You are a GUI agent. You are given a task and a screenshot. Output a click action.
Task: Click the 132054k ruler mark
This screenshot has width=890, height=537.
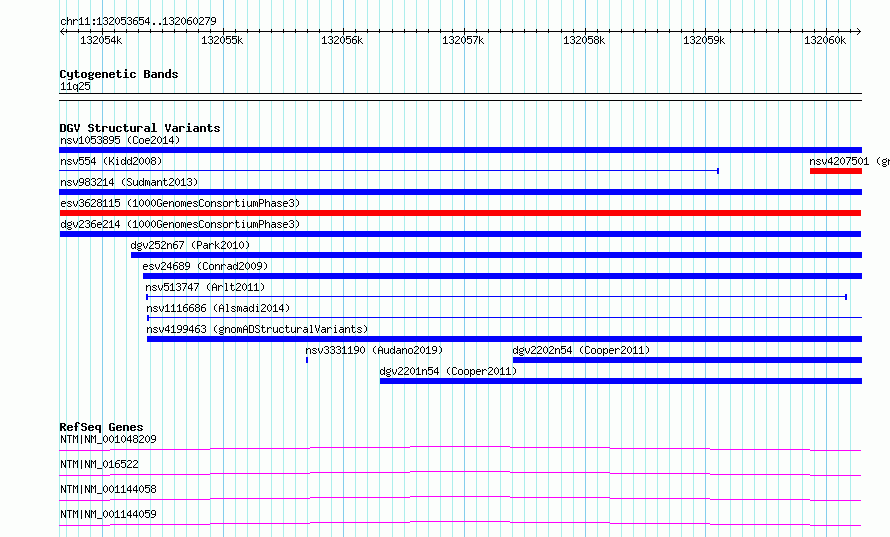tap(101, 40)
